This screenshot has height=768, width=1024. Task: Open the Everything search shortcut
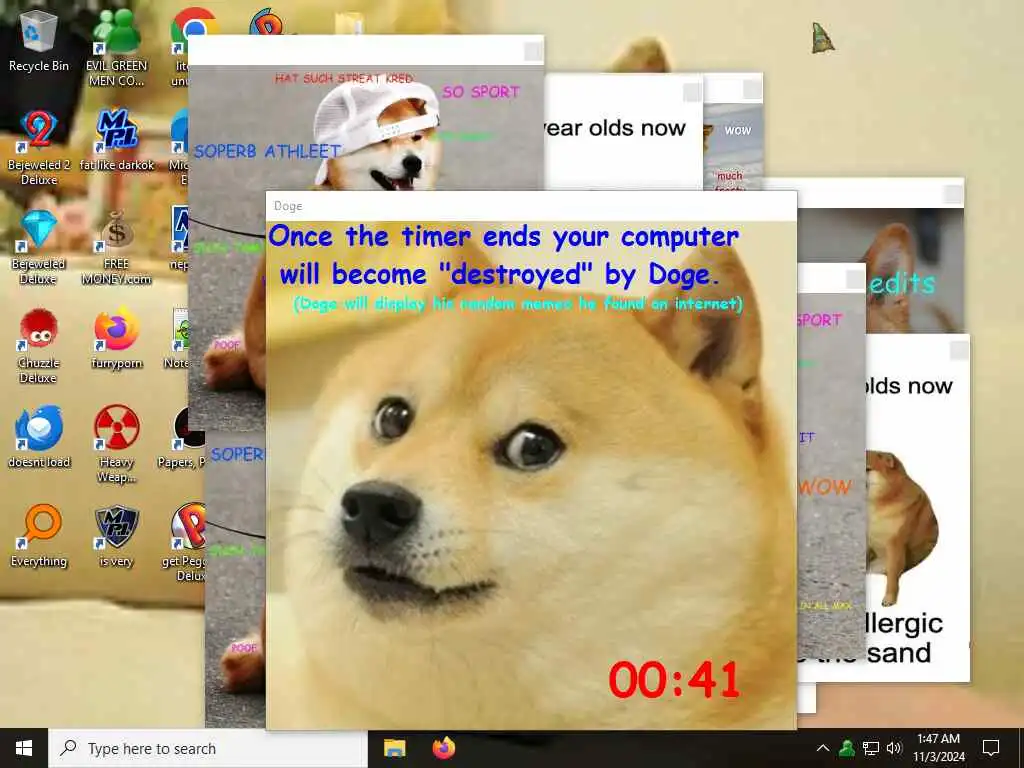[x=39, y=537]
